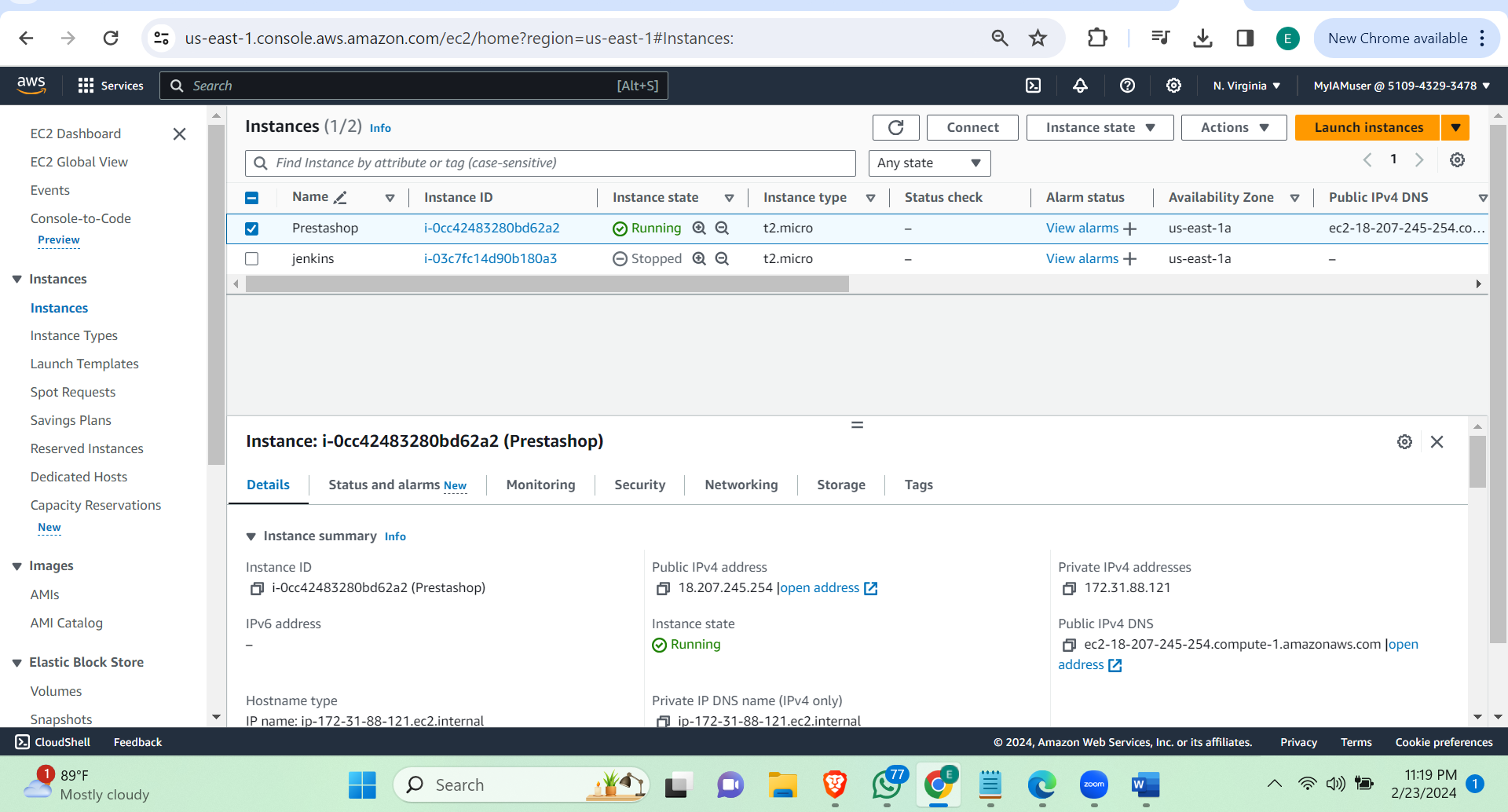Open Windows Start button in taskbar
This screenshot has height=812, width=1508.
(362, 785)
